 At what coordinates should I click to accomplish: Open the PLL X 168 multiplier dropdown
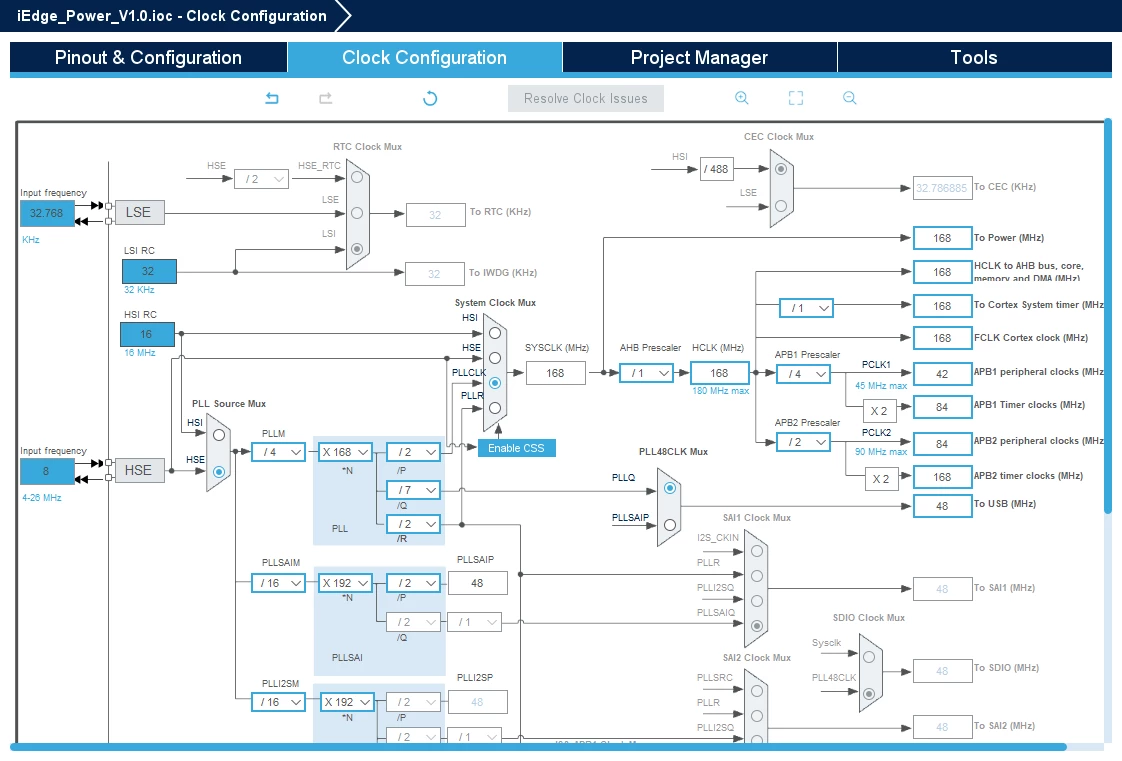pyautogui.click(x=346, y=452)
